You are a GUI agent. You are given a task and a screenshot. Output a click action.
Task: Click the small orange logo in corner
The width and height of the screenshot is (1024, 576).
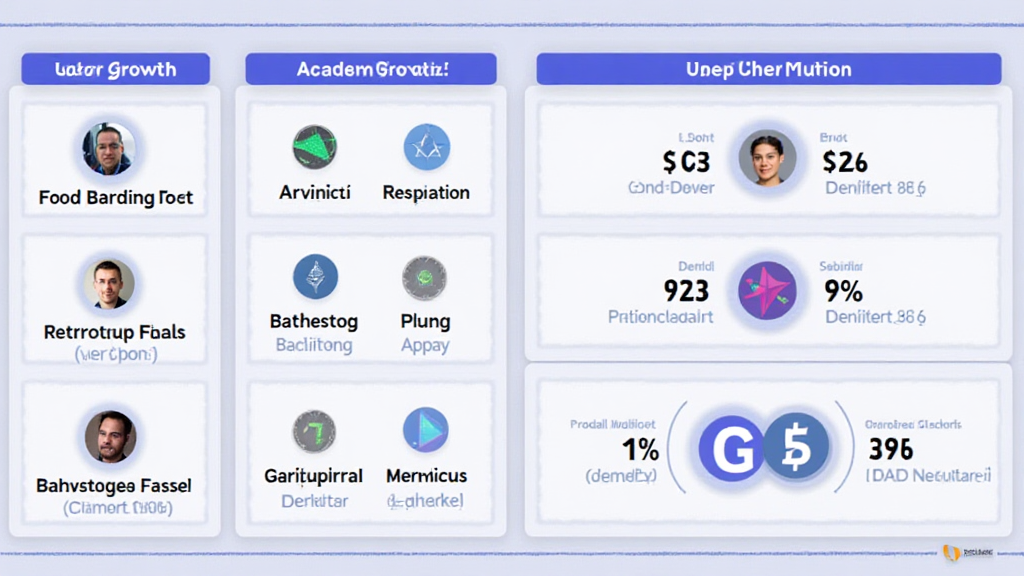click(x=951, y=553)
